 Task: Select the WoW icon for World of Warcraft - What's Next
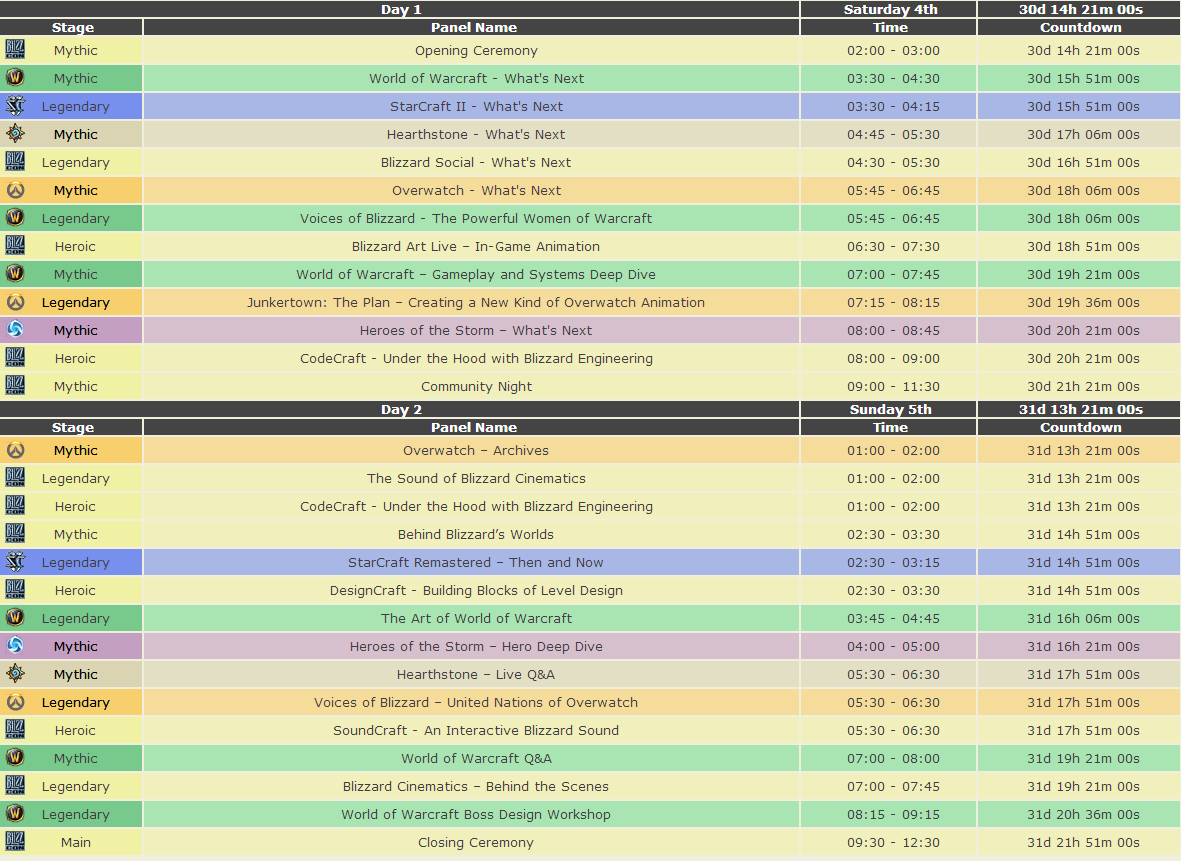pyautogui.click(x=15, y=78)
